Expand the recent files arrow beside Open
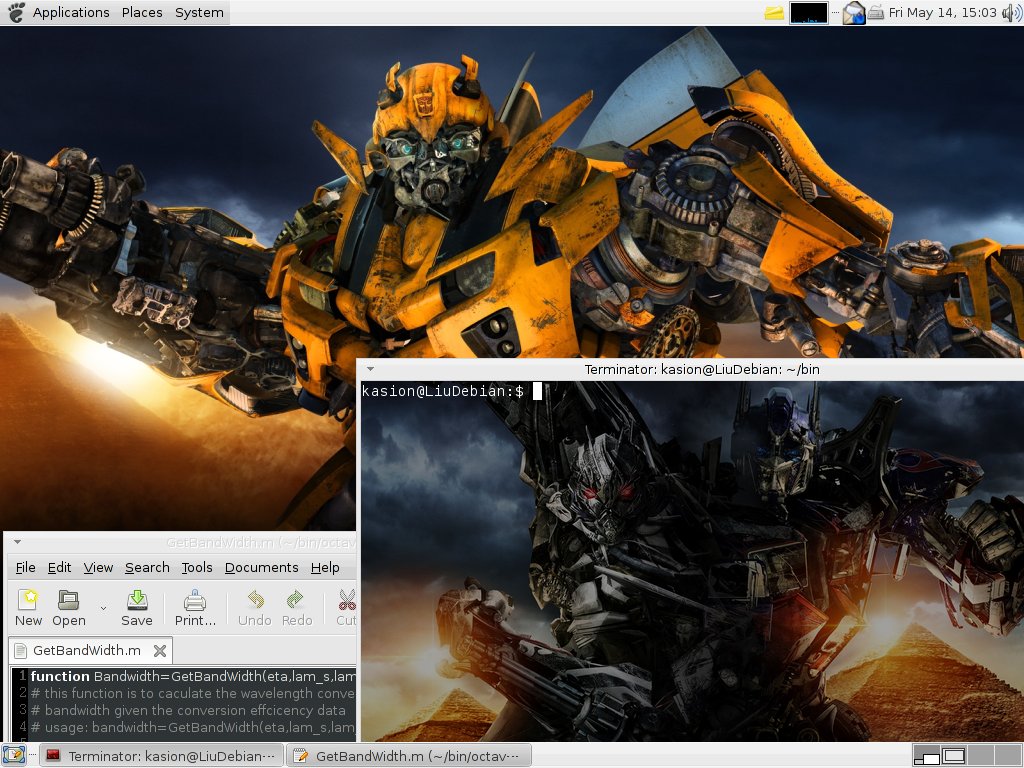Screen dimensions: 1024x768 coord(103,608)
